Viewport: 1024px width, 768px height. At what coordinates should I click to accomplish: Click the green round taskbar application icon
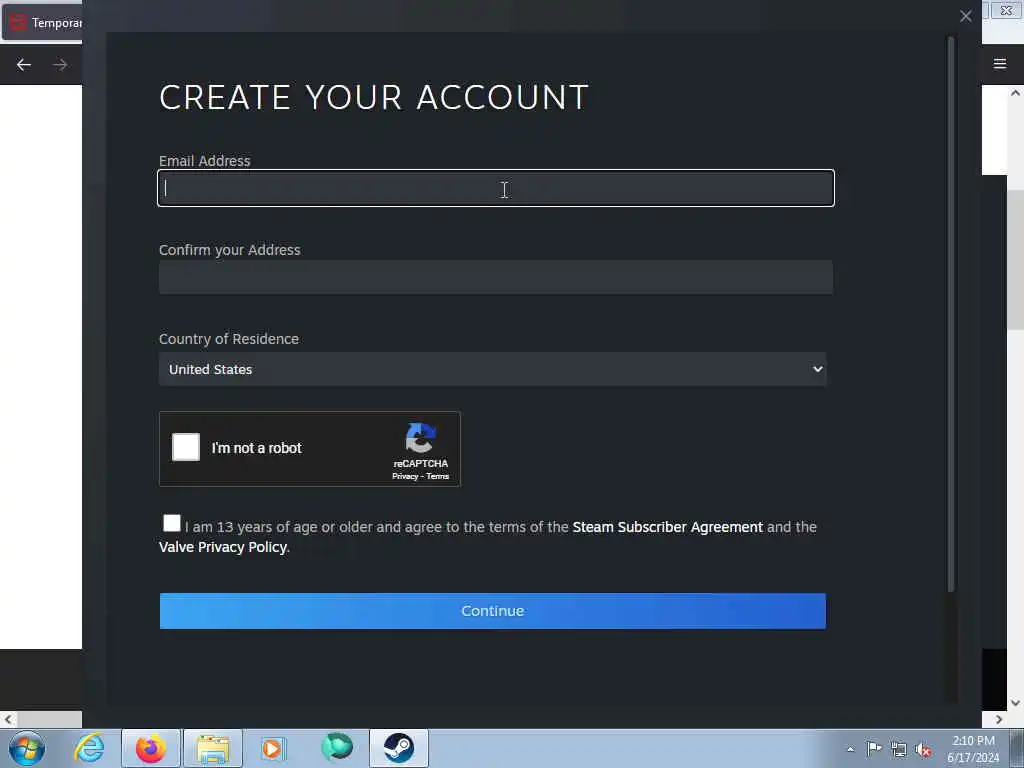pos(337,747)
